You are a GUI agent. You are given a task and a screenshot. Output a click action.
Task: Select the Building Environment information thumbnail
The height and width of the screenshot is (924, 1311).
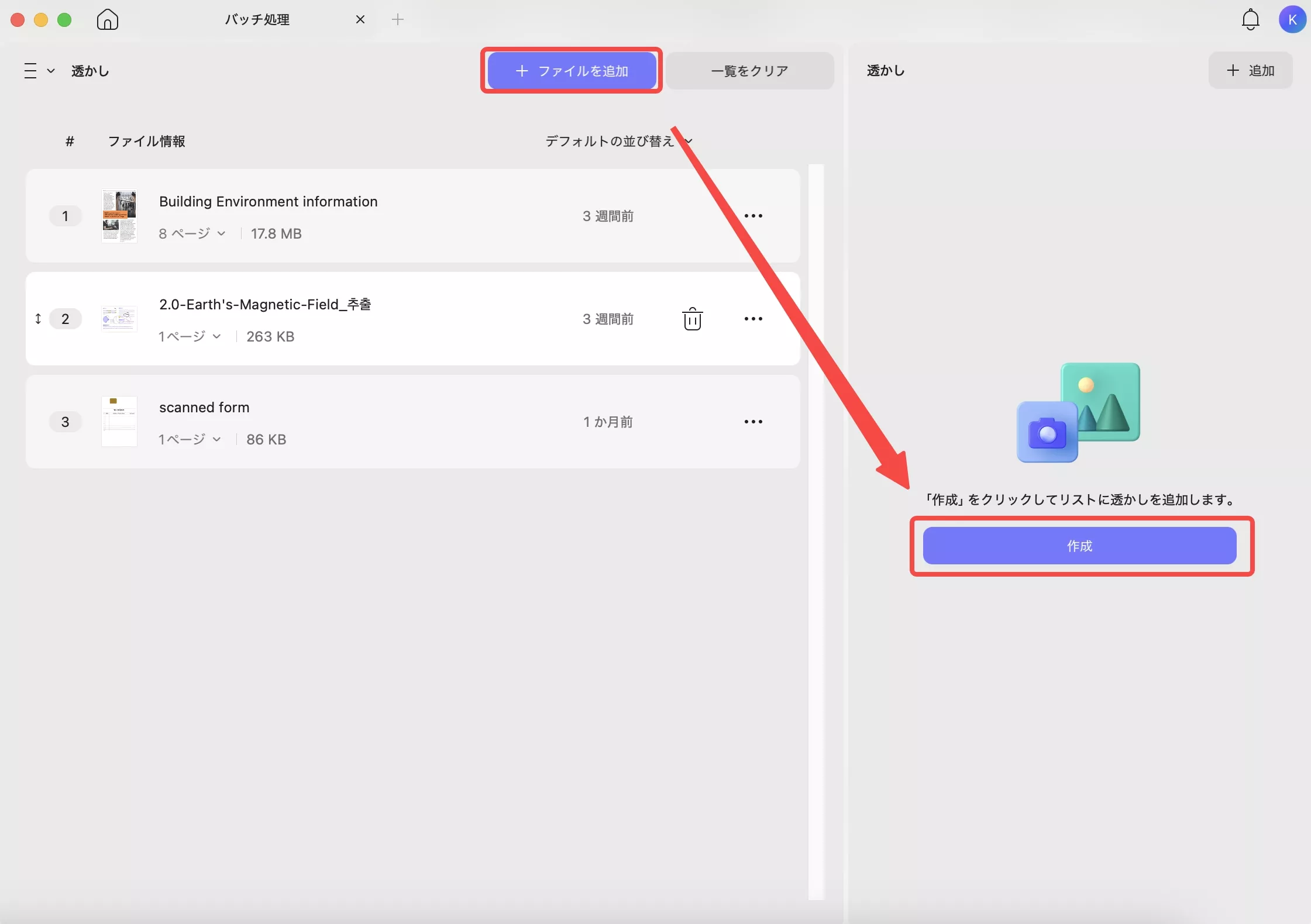(119, 216)
